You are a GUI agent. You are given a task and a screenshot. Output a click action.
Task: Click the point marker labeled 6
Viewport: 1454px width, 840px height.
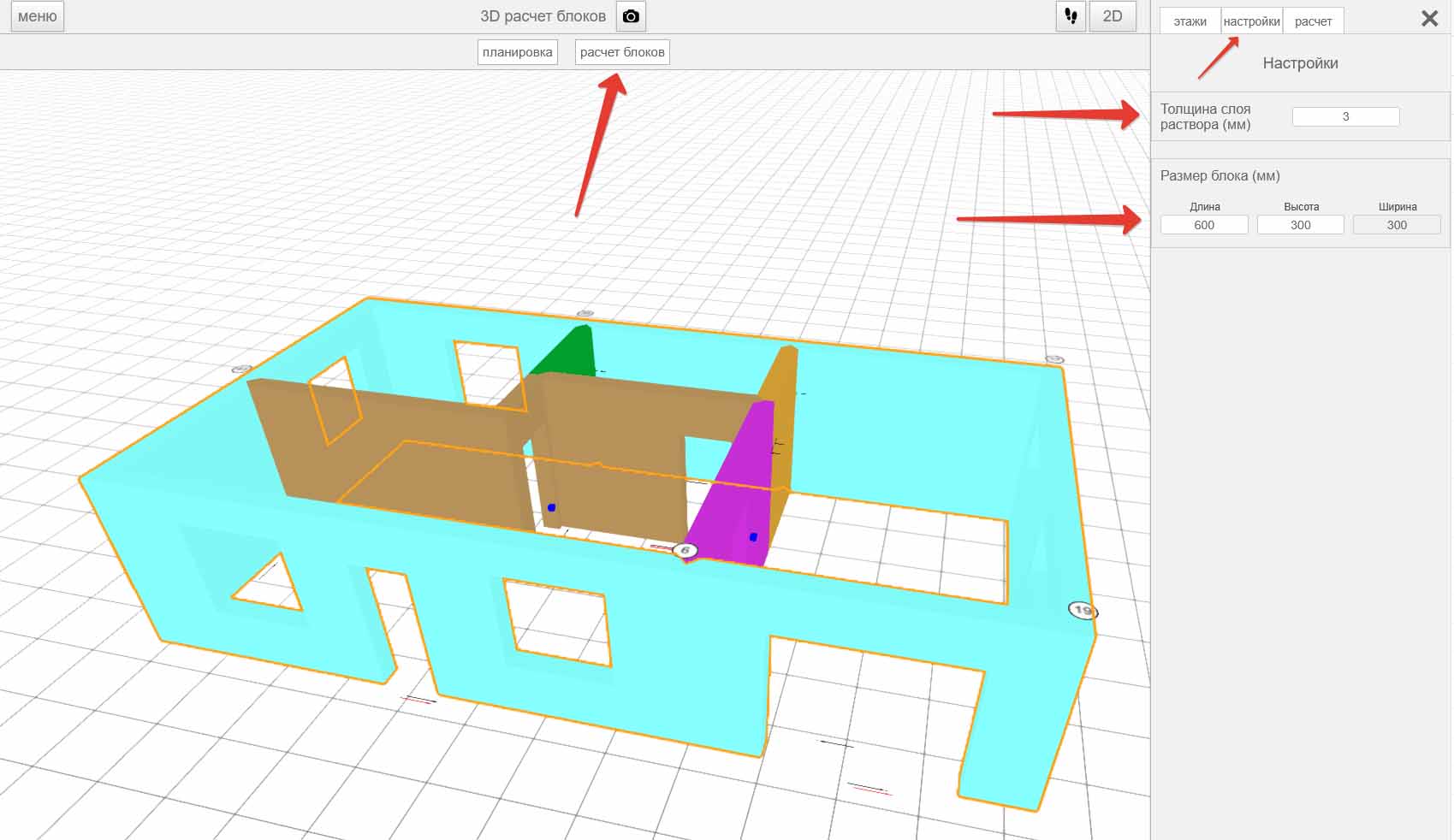click(x=685, y=550)
